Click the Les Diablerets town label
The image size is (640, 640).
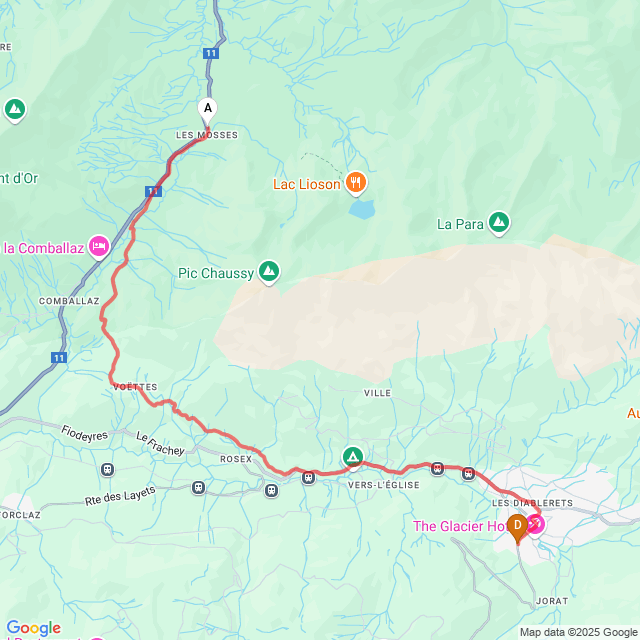tap(532, 503)
